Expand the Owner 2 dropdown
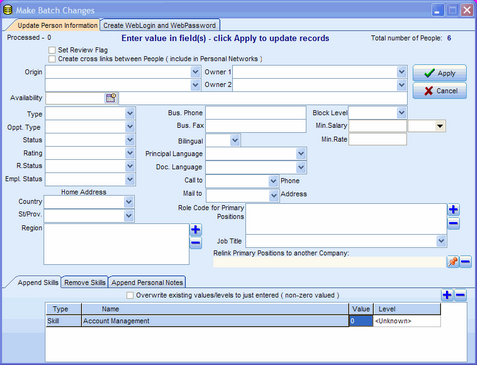 pos(402,85)
